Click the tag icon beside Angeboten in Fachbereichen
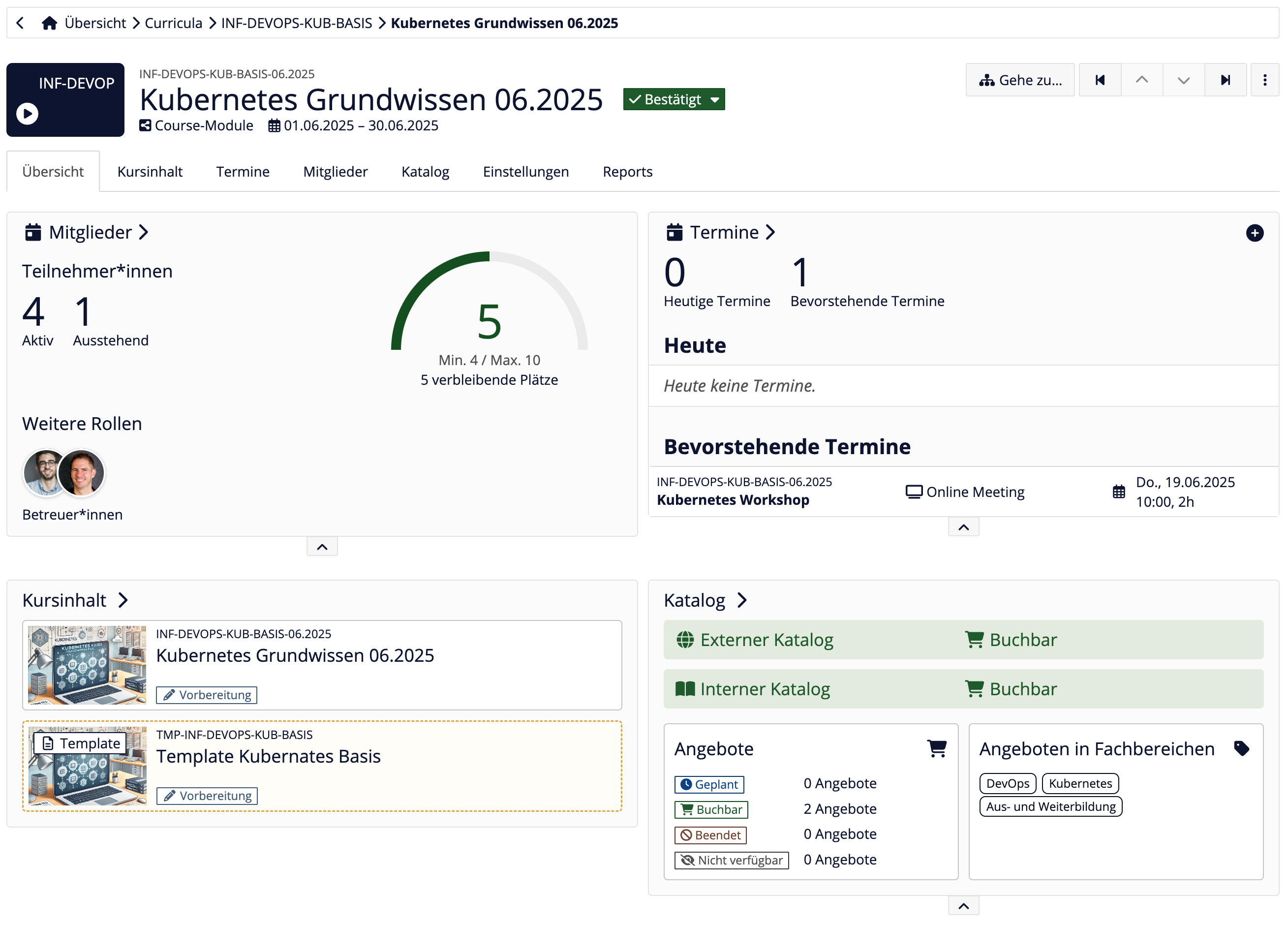1288x925 pixels. 1241,748
